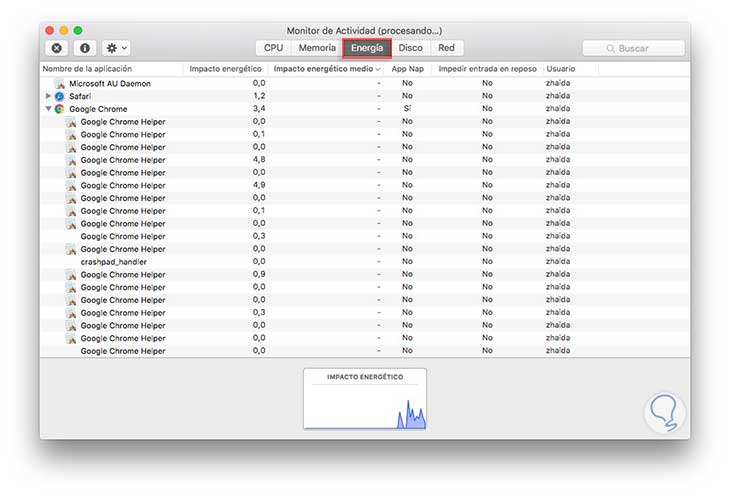Open the gear actions dropdown menu
730x496 pixels.
(x=116, y=48)
